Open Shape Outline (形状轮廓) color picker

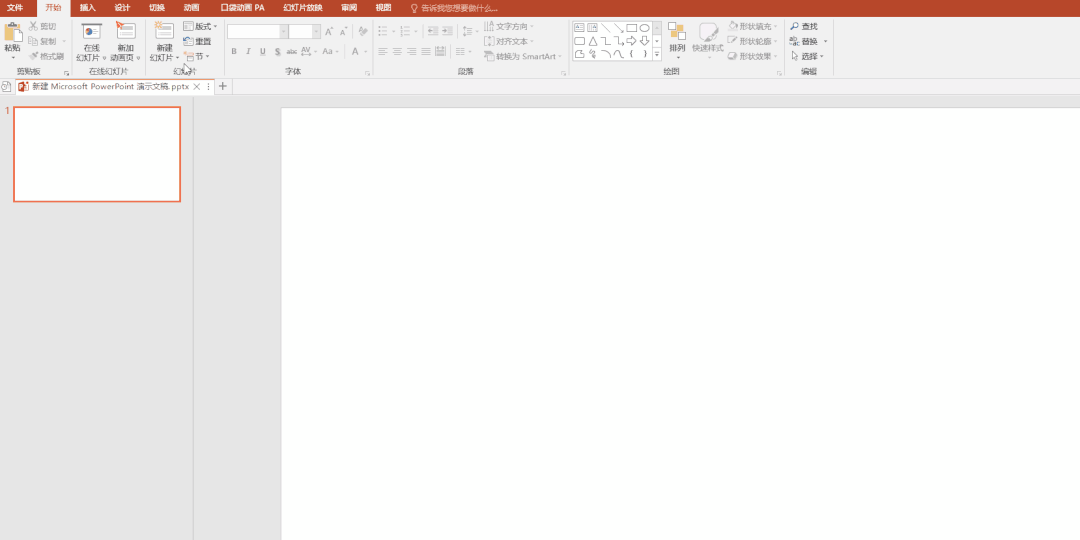(754, 41)
